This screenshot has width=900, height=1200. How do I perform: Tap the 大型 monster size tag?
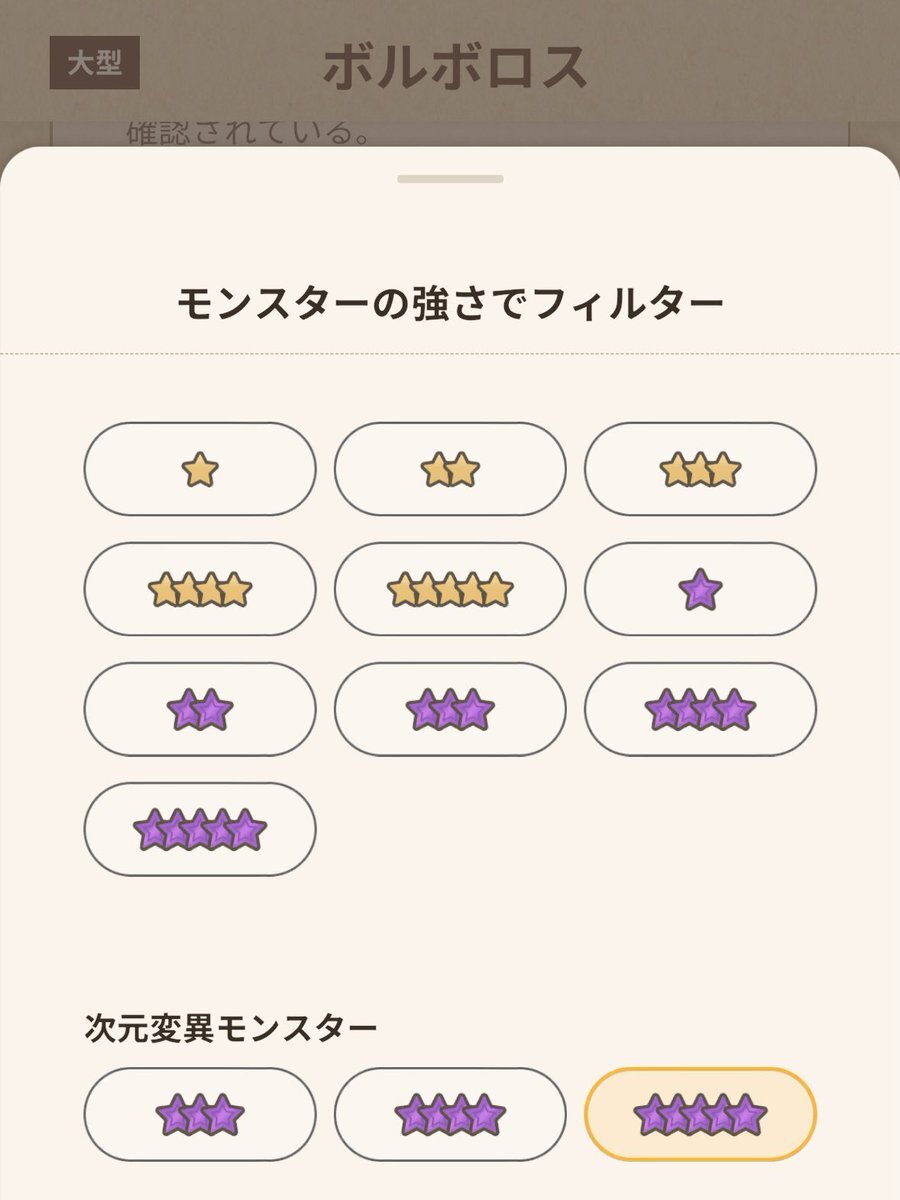(x=94, y=64)
